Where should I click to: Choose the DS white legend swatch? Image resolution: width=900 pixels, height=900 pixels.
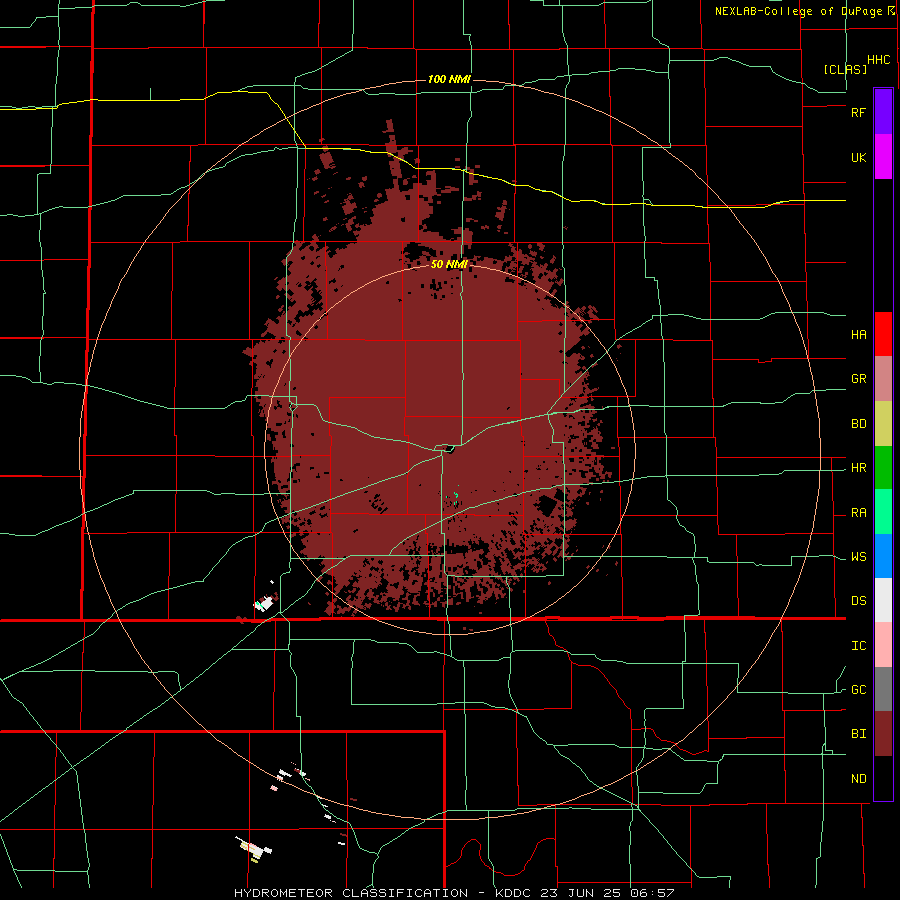pos(883,600)
